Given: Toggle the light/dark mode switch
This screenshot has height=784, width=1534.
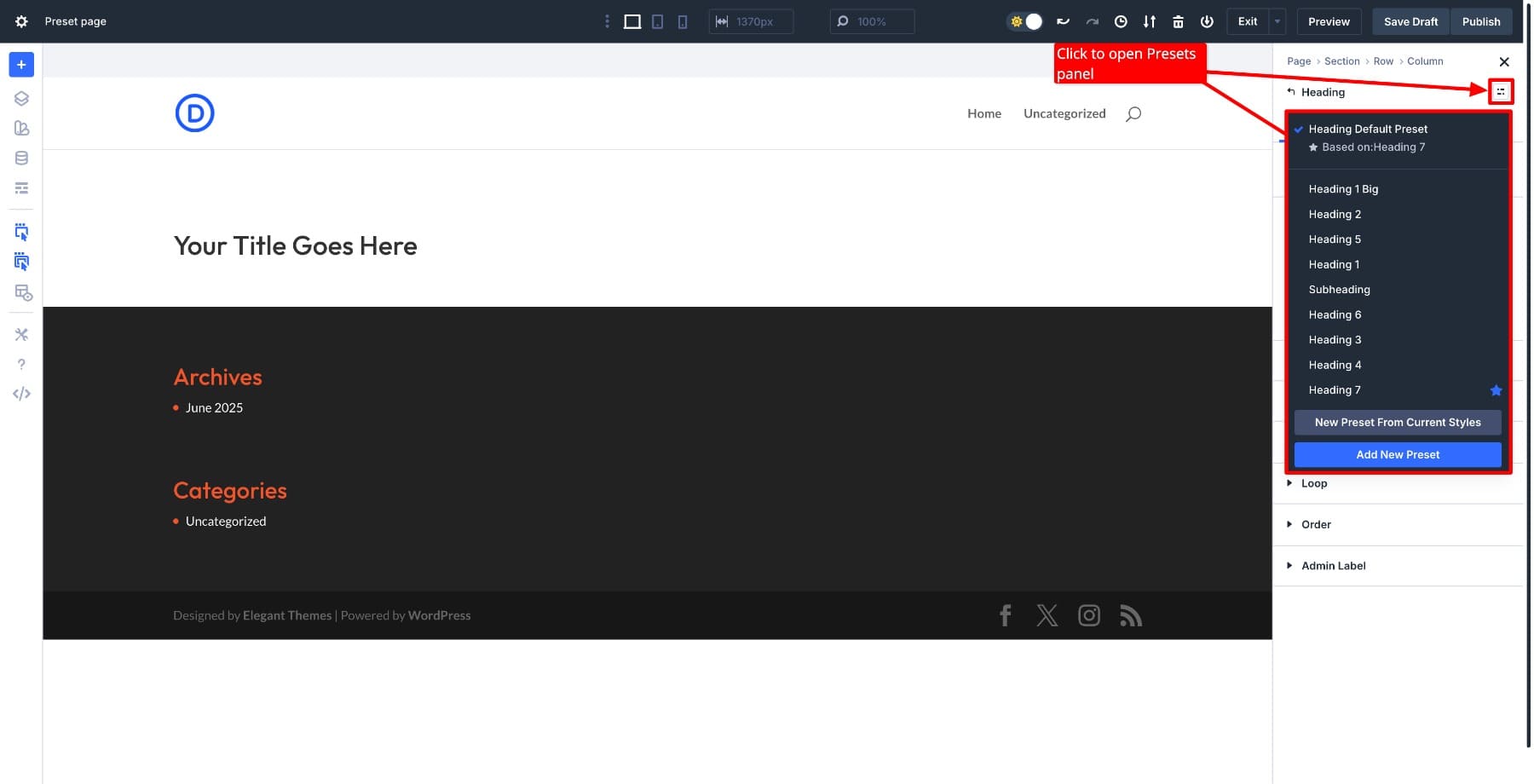Looking at the screenshot, I should pyautogui.click(x=1025, y=21).
